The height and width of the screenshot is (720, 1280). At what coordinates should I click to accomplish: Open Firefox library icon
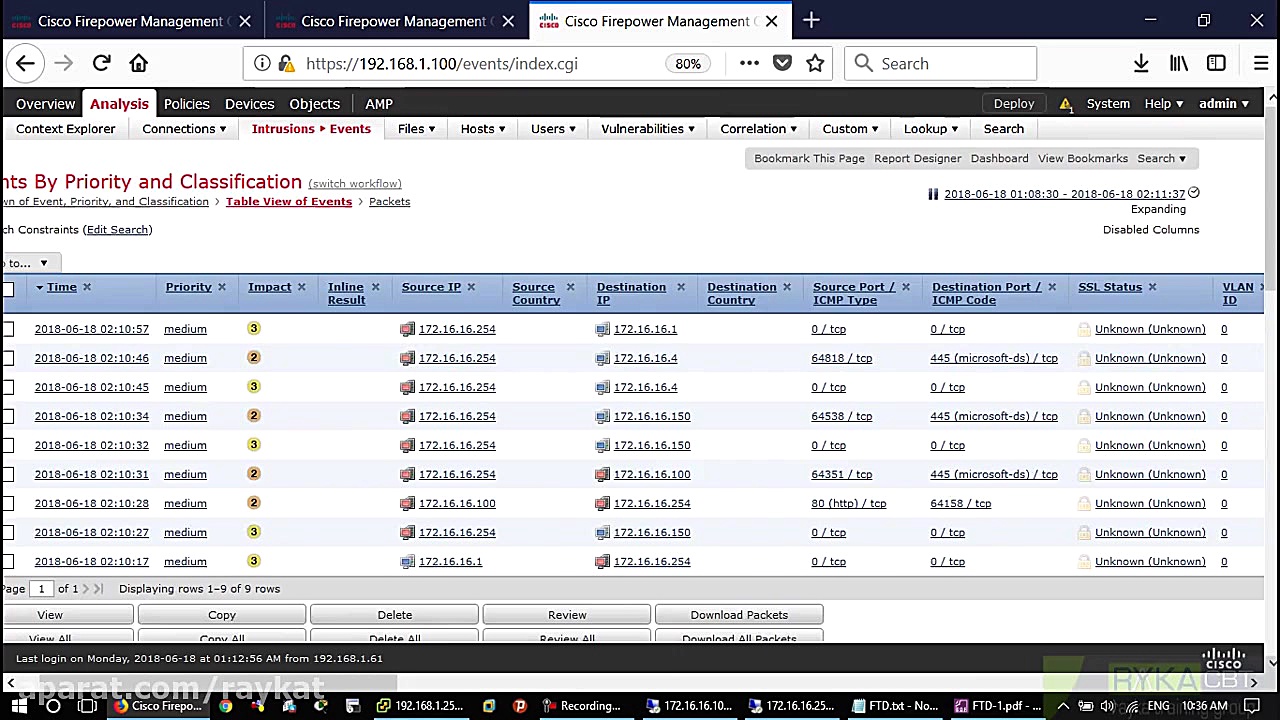click(x=1179, y=63)
